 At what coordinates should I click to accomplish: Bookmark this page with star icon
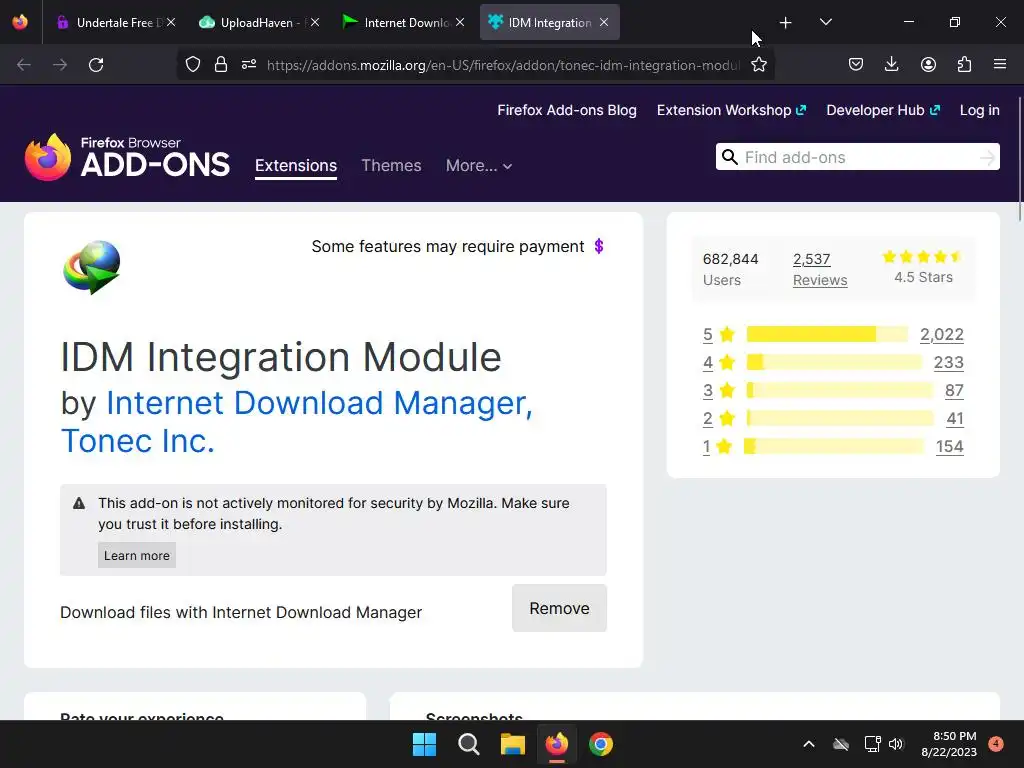[x=758, y=65]
